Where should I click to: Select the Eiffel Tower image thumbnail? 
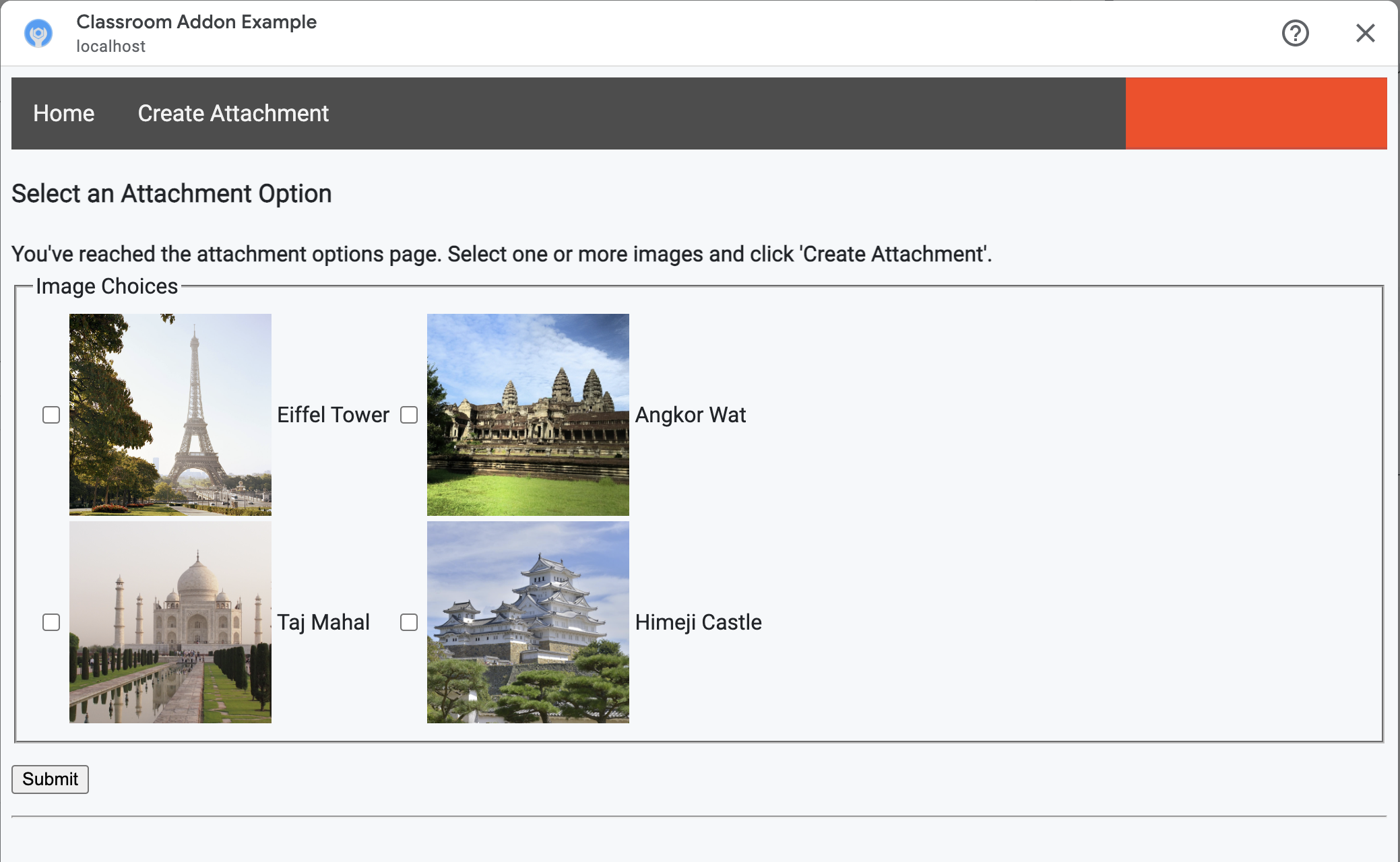(x=170, y=414)
